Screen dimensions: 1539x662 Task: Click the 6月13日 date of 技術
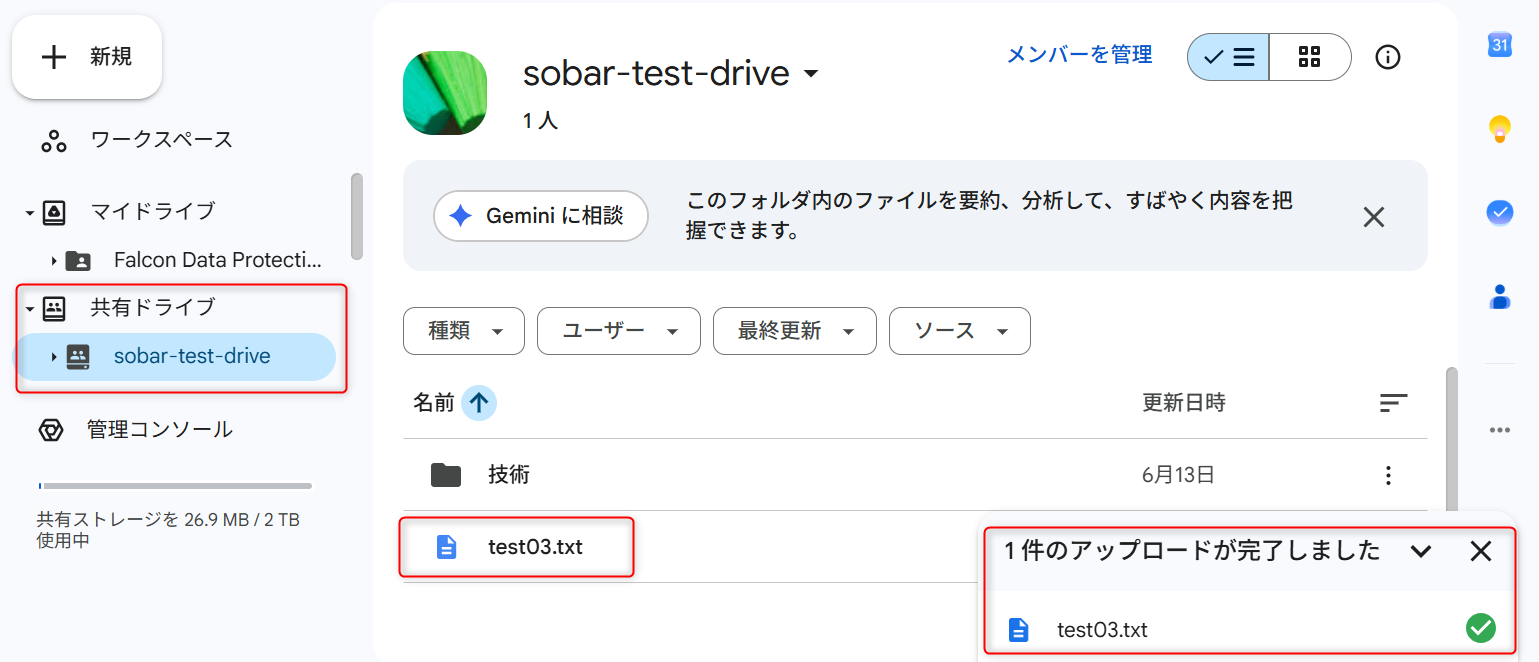pyautogui.click(x=1178, y=475)
